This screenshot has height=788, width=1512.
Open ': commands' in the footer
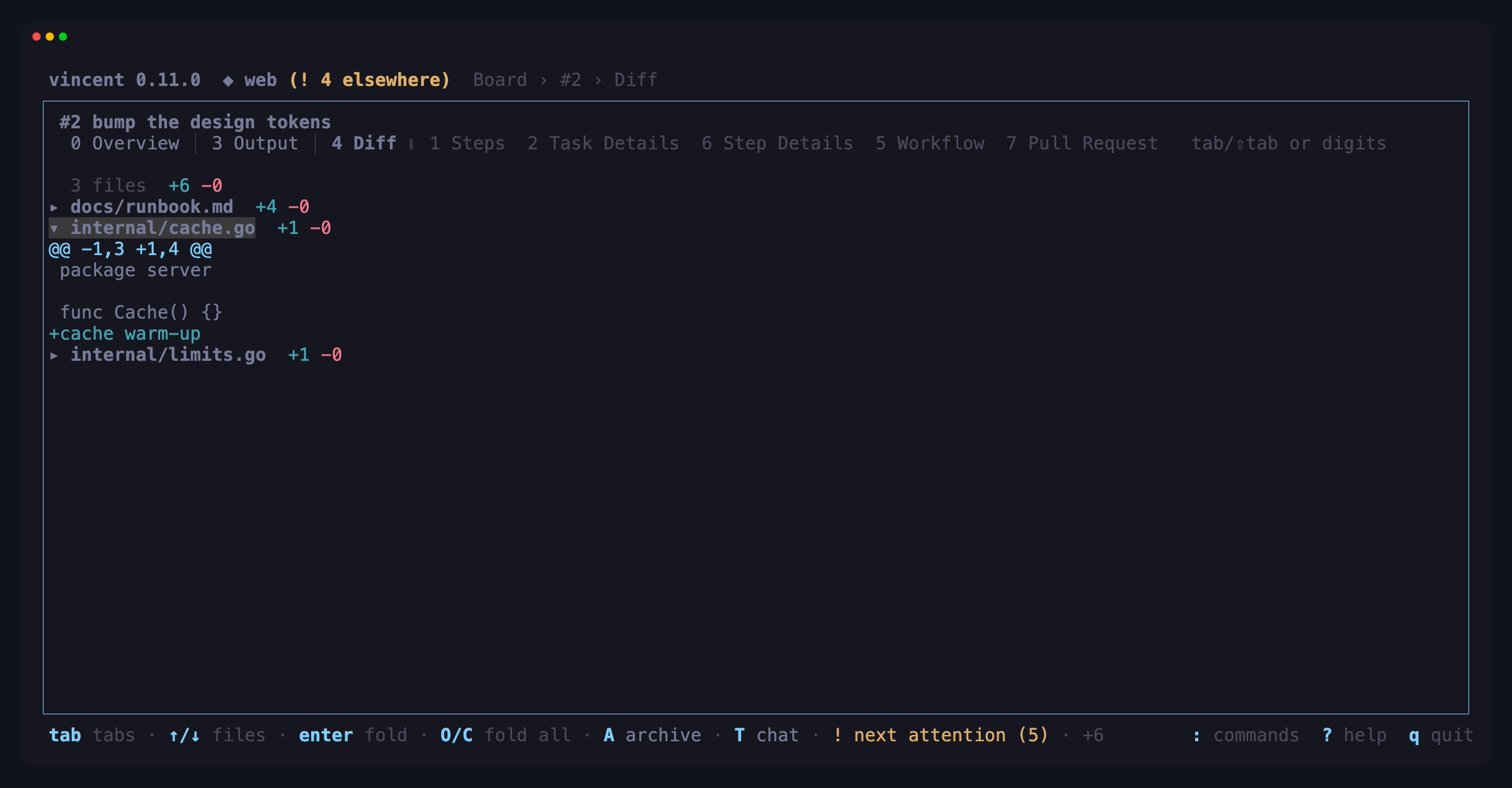1245,736
